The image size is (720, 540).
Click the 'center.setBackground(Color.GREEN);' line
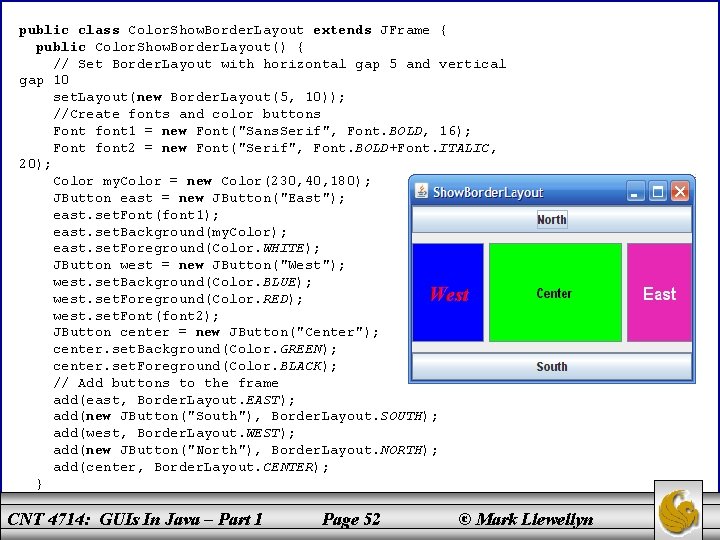point(195,349)
